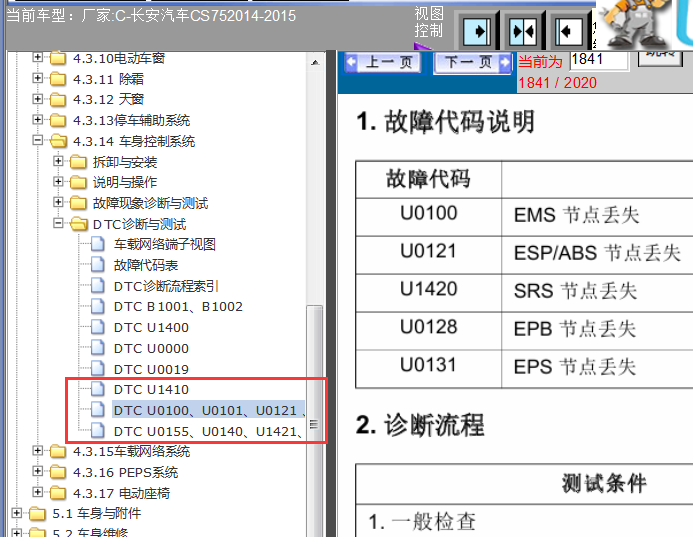Click the jump button beside page field

point(660,57)
